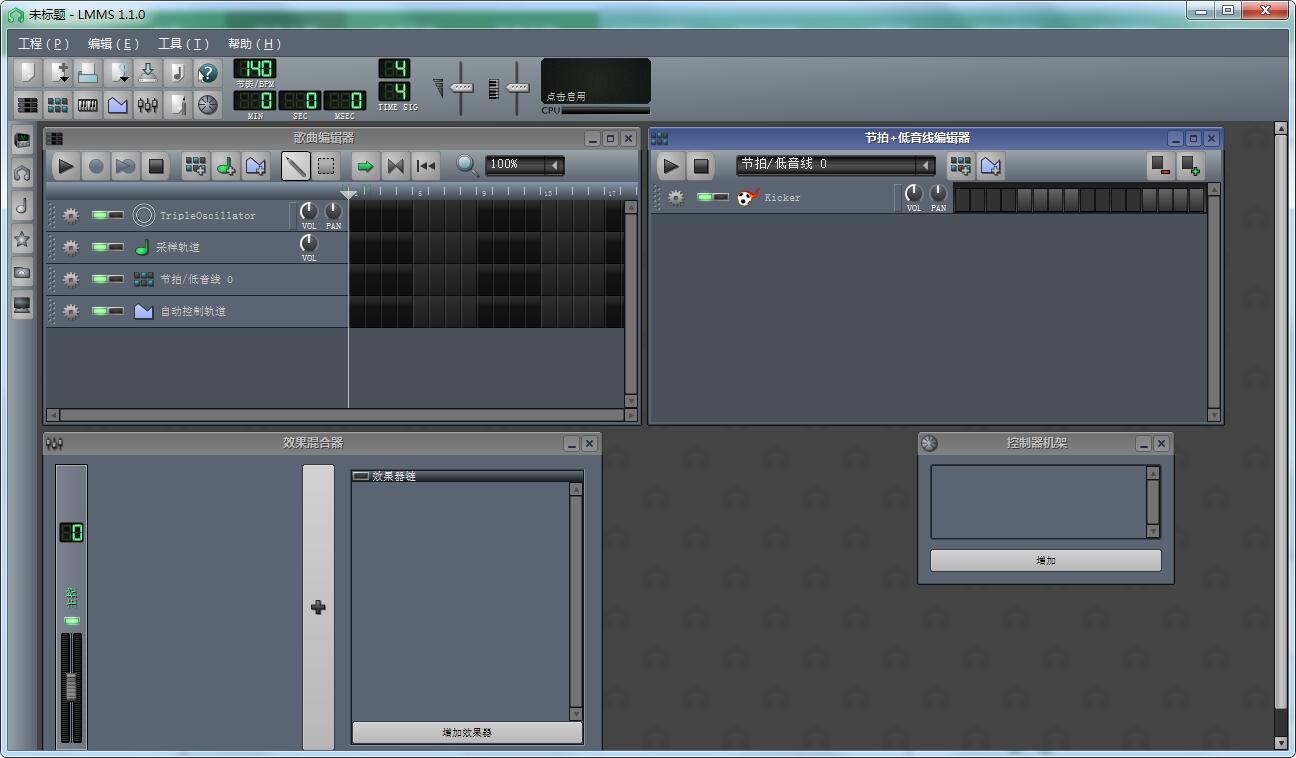The height and width of the screenshot is (758, 1296).
Task: Toggle the 效果器链 effects chain LED
Action: click(x=361, y=476)
